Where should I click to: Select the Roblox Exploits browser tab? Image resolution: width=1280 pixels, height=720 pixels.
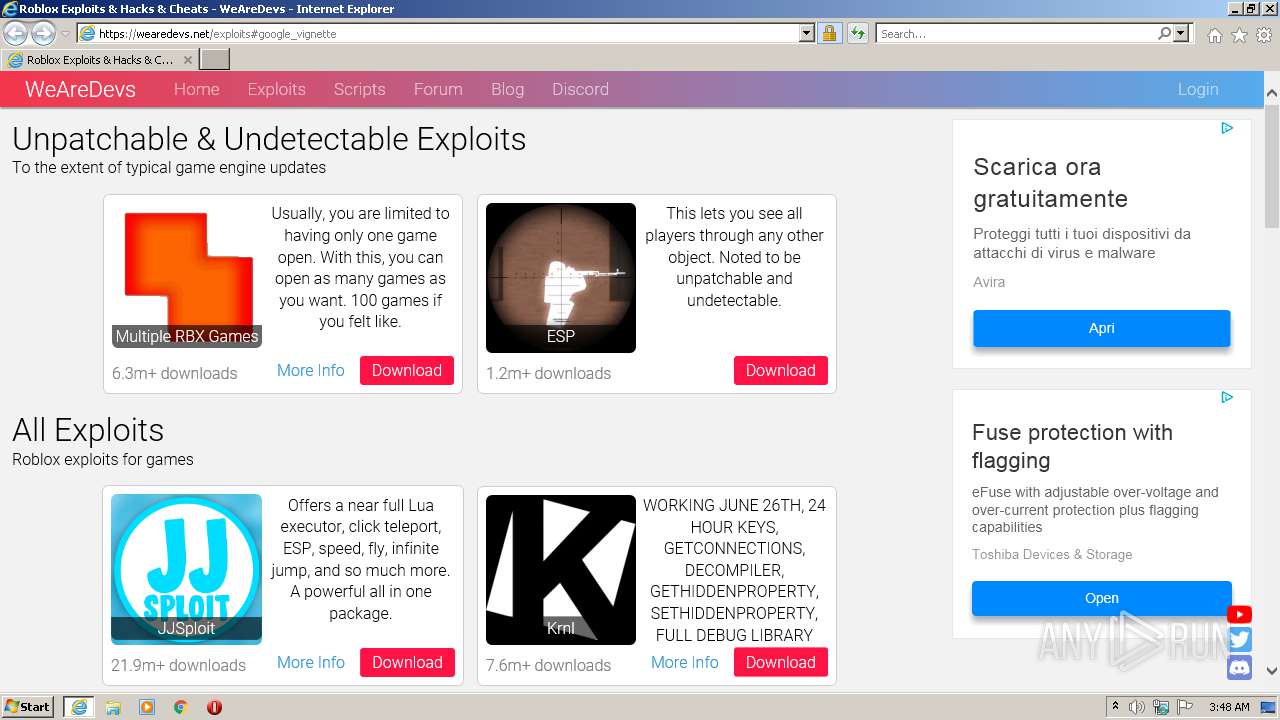click(x=99, y=60)
